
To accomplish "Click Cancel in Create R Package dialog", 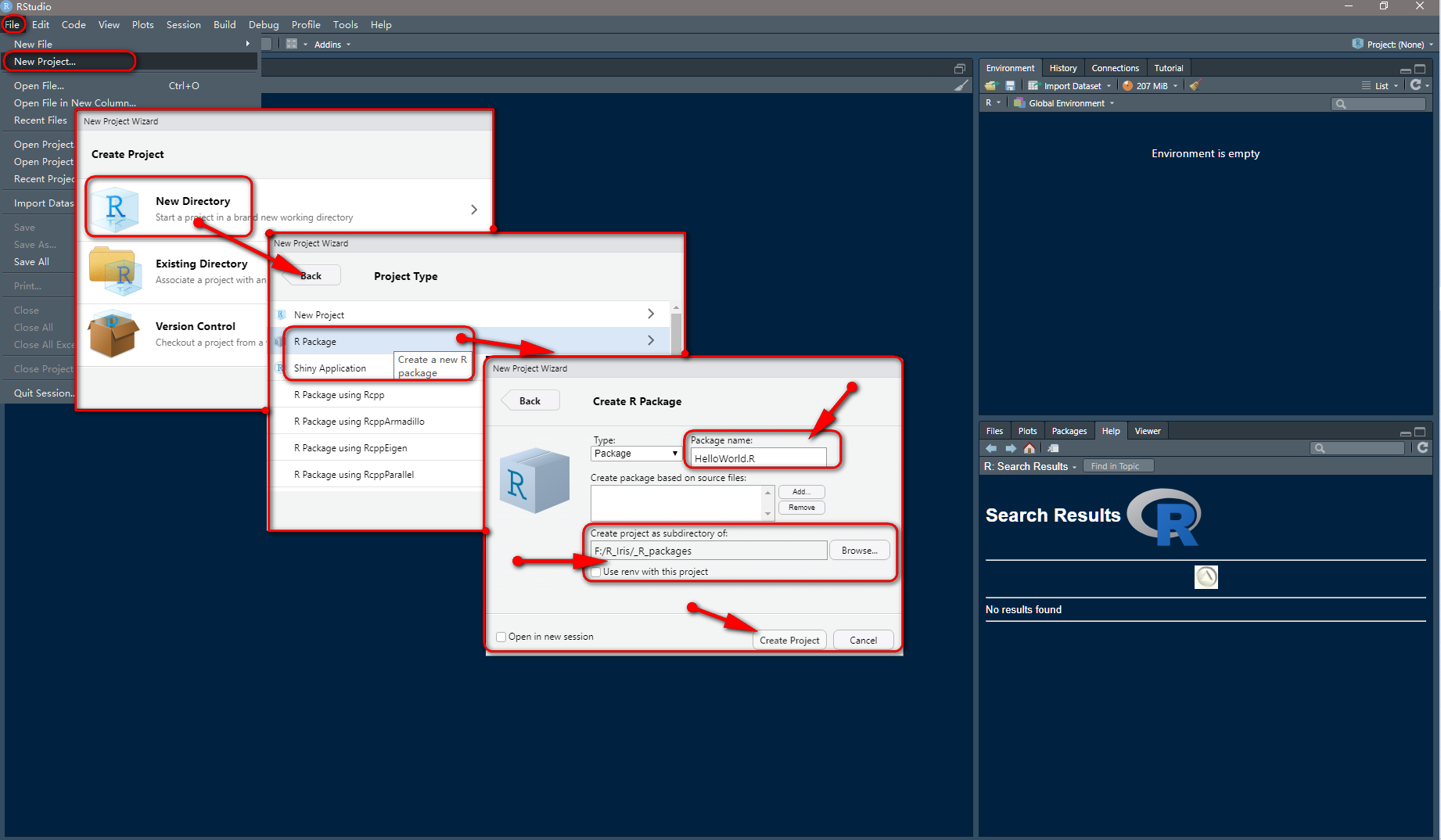I will tap(863, 640).
